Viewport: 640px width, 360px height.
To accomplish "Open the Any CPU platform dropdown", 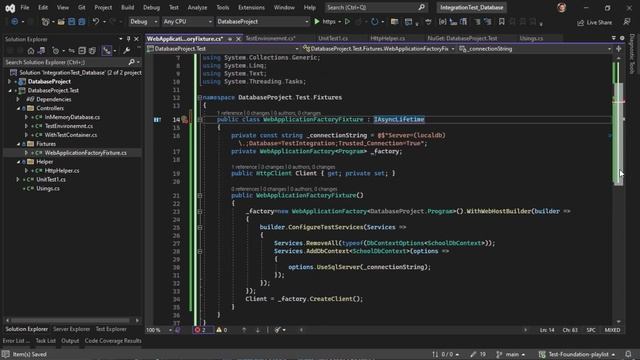I will coord(187,22).
